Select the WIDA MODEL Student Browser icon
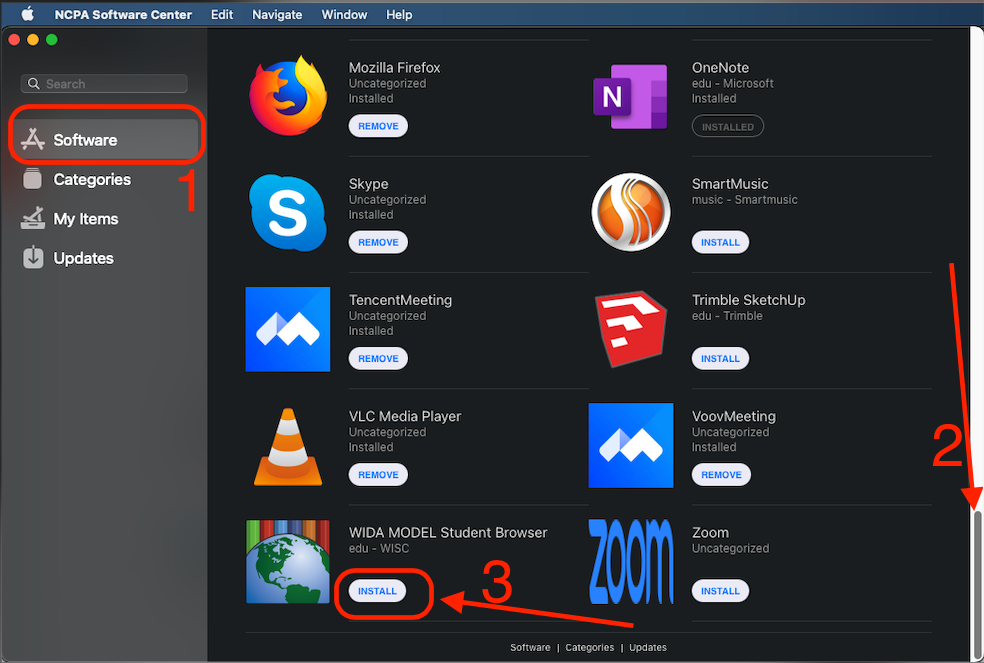The height and width of the screenshot is (663, 984). [288, 562]
